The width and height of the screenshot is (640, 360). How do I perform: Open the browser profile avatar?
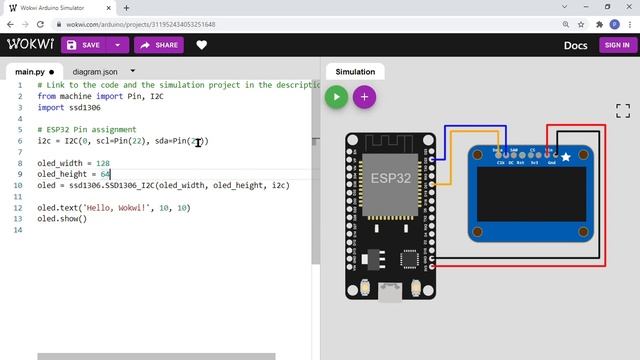(x=615, y=24)
